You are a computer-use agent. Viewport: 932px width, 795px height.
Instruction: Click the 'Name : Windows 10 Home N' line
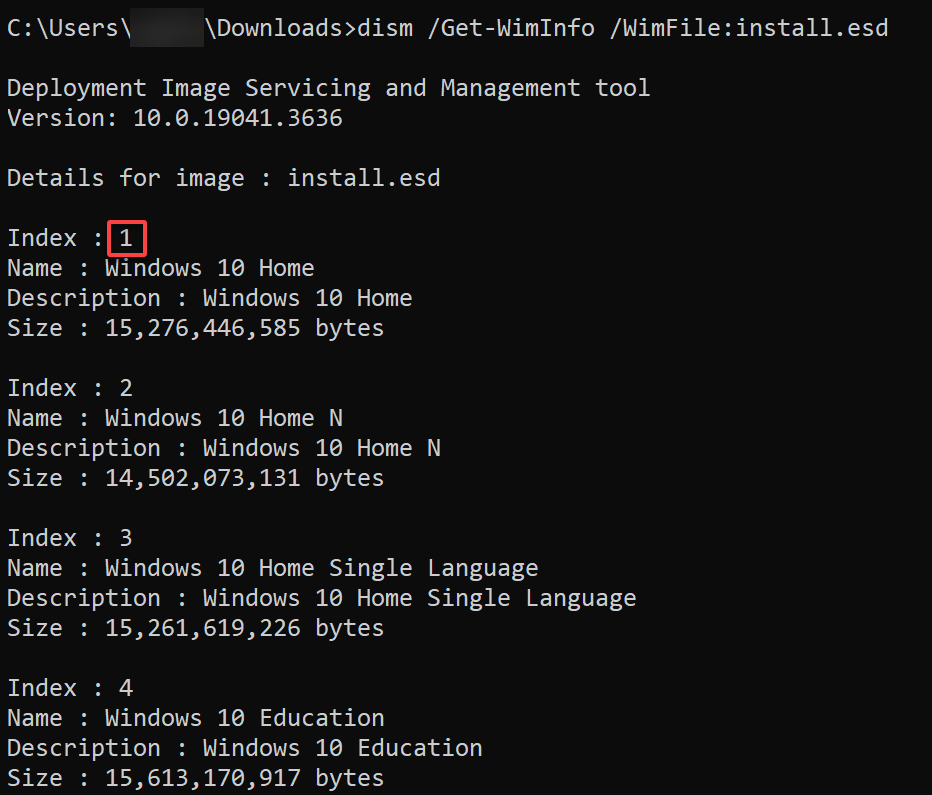coord(175,418)
